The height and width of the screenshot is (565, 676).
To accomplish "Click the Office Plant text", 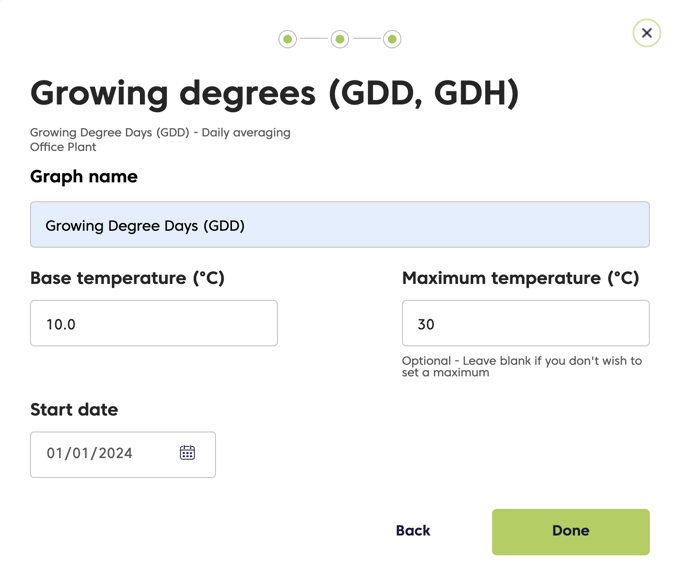I will click(63, 147).
